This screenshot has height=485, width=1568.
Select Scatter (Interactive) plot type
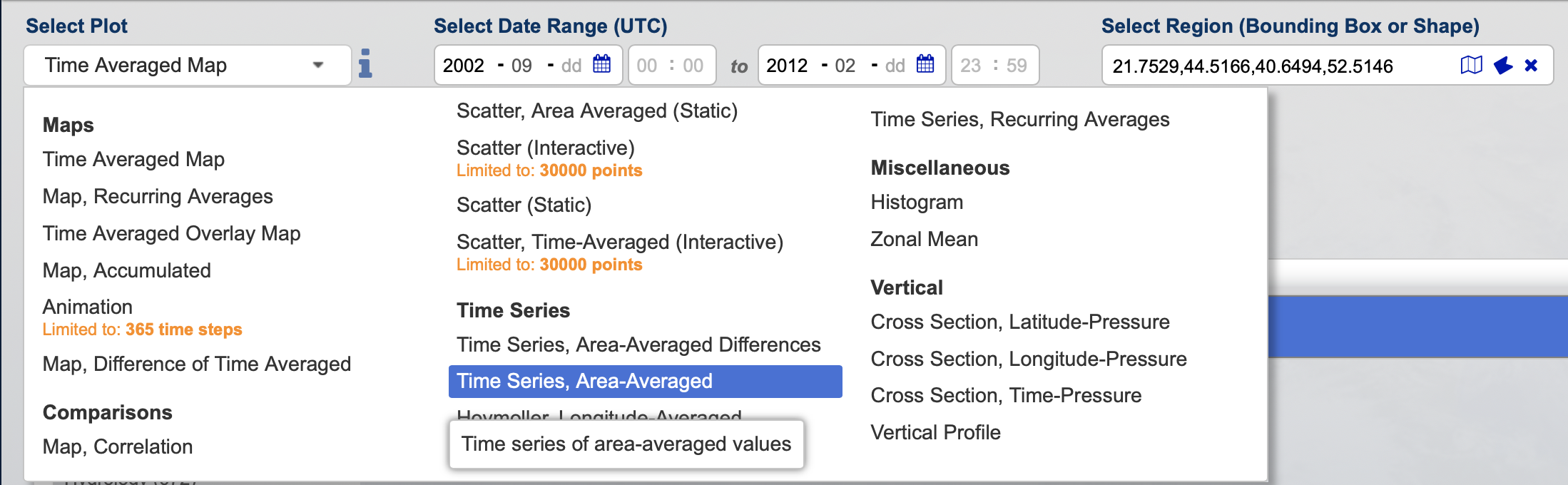[x=546, y=148]
